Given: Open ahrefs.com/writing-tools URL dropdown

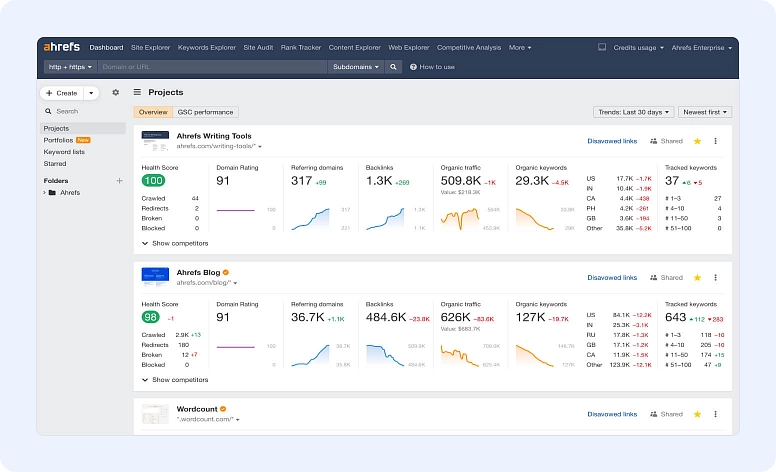Looking at the screenshot, I should pyautogui.click(x=260, y=146).
